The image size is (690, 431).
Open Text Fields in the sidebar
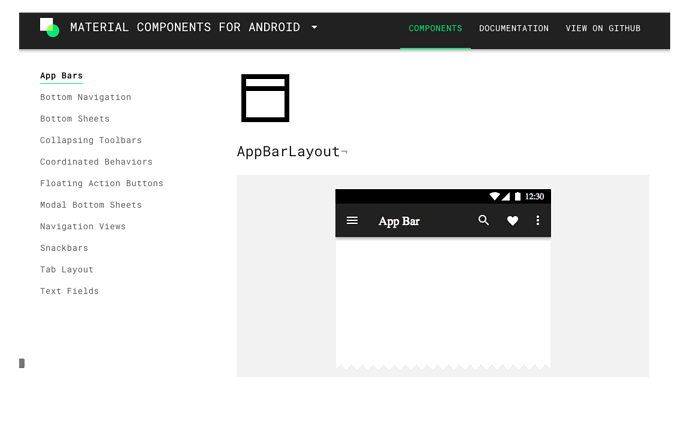pyautogui.click(x=69, y=291)
